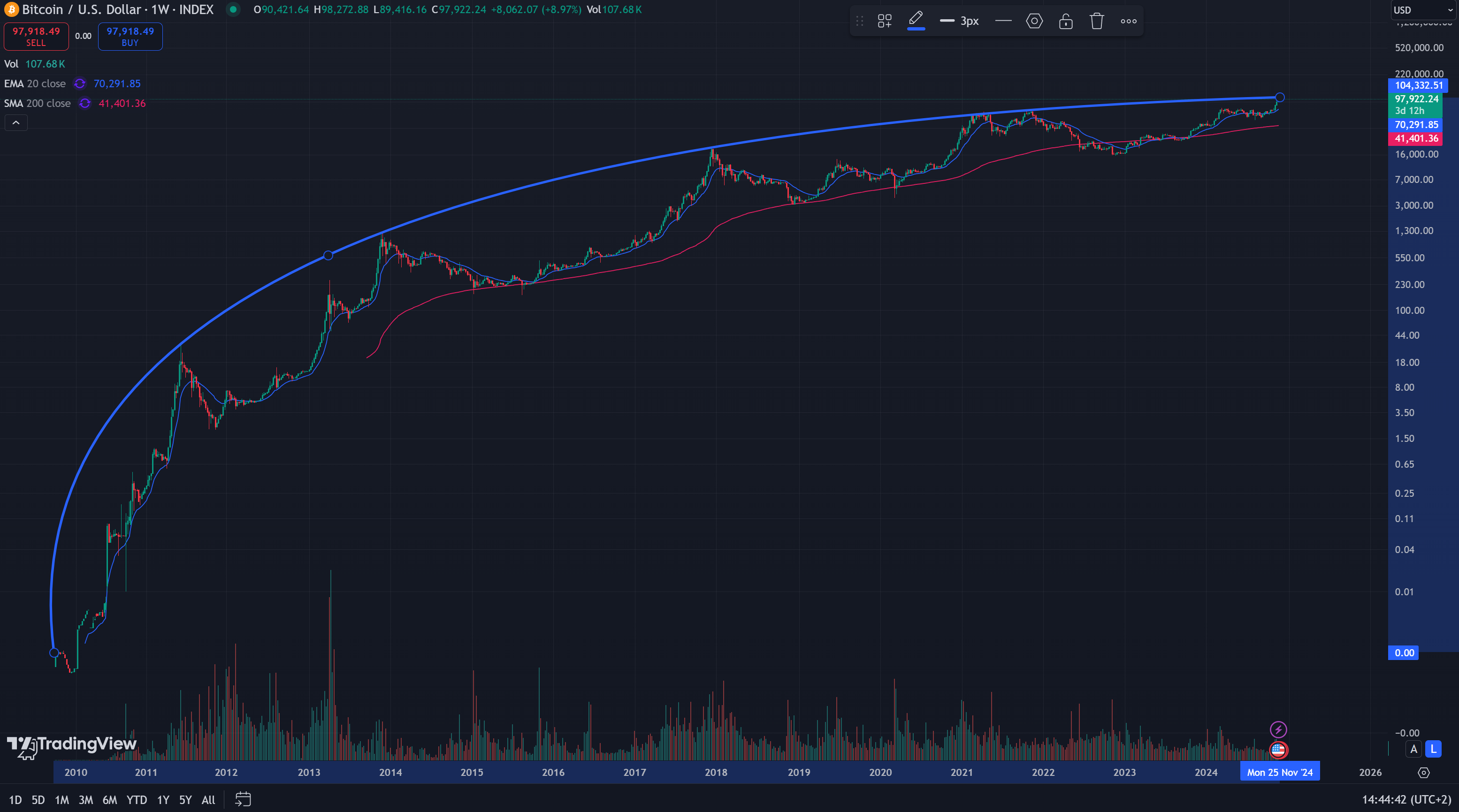Click the red SELL price button

pyautogui.click(x=36, y=36)
